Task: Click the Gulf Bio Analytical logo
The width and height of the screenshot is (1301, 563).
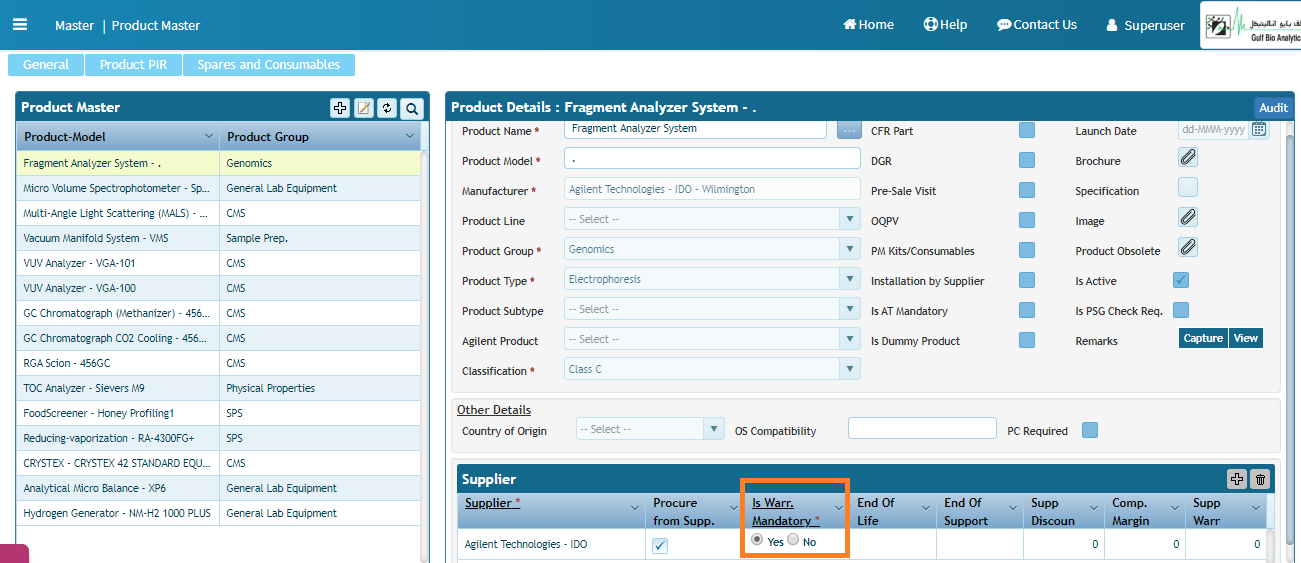Action: click(x=1251, y=25)
